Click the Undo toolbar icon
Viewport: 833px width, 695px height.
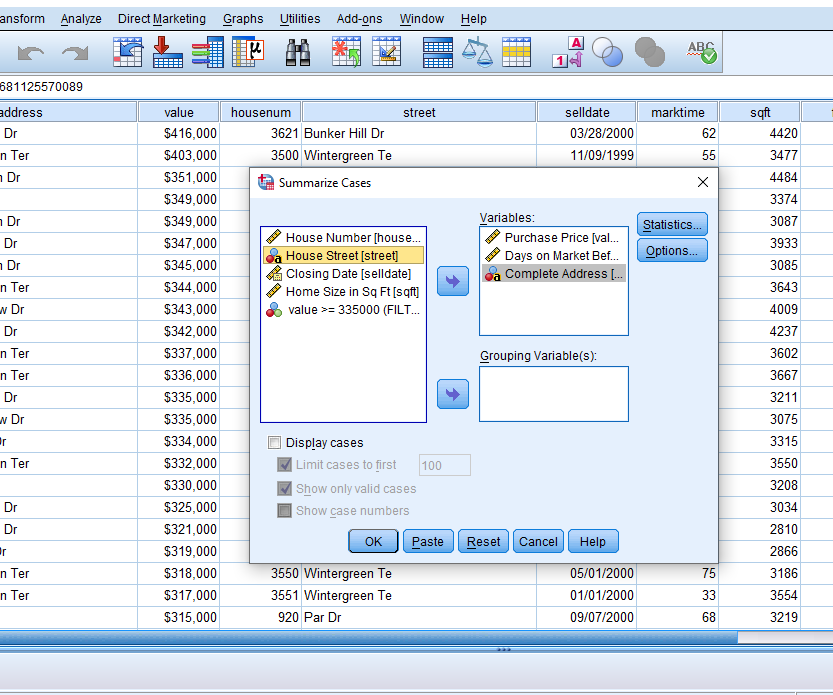point(30,53)
